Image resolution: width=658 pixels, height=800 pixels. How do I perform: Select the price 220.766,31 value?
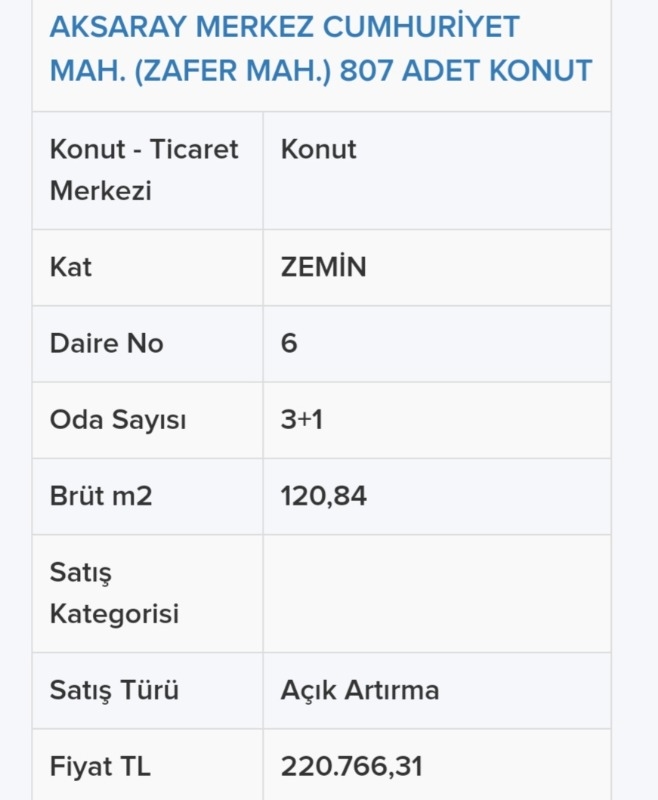[x=351, y=766]
